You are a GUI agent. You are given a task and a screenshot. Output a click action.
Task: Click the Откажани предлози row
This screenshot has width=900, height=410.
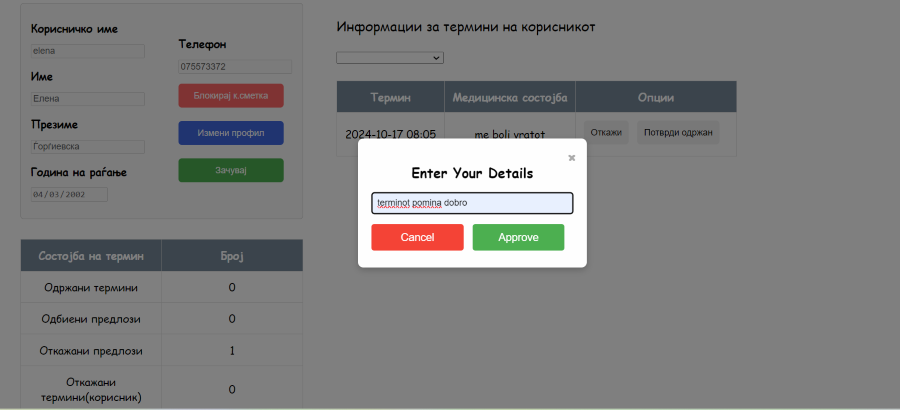click(91, 351)
